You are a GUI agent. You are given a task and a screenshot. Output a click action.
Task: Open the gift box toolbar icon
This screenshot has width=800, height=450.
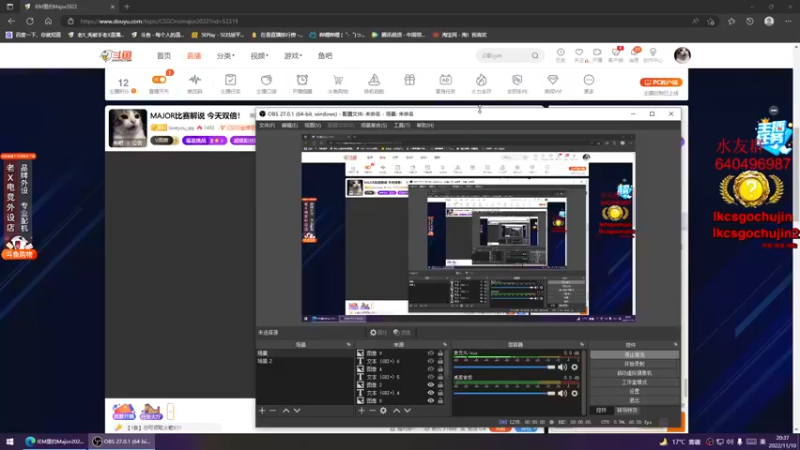pos(410,81)
